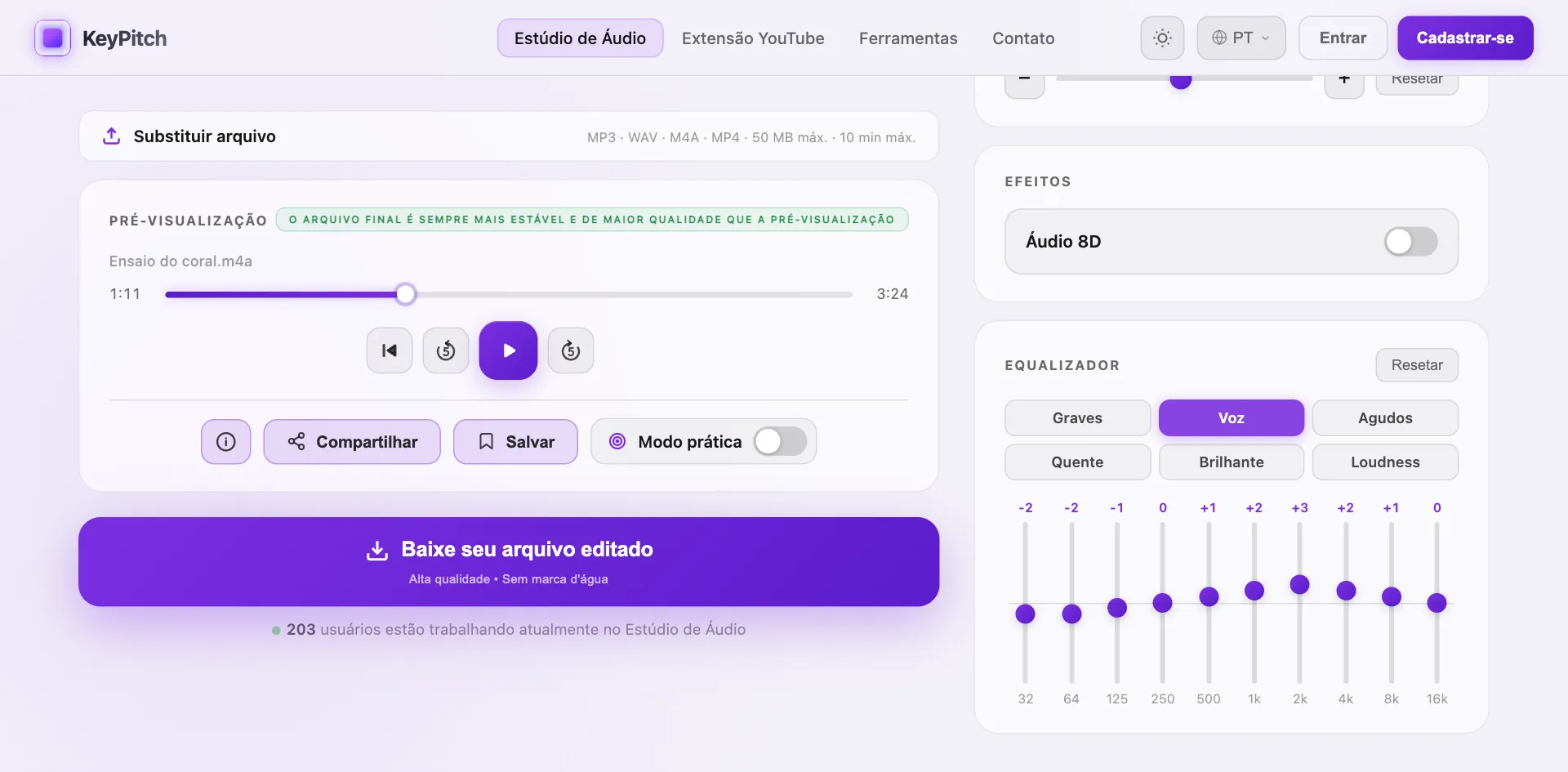Select the Agudos equalizer preset

click(1385, 417)
